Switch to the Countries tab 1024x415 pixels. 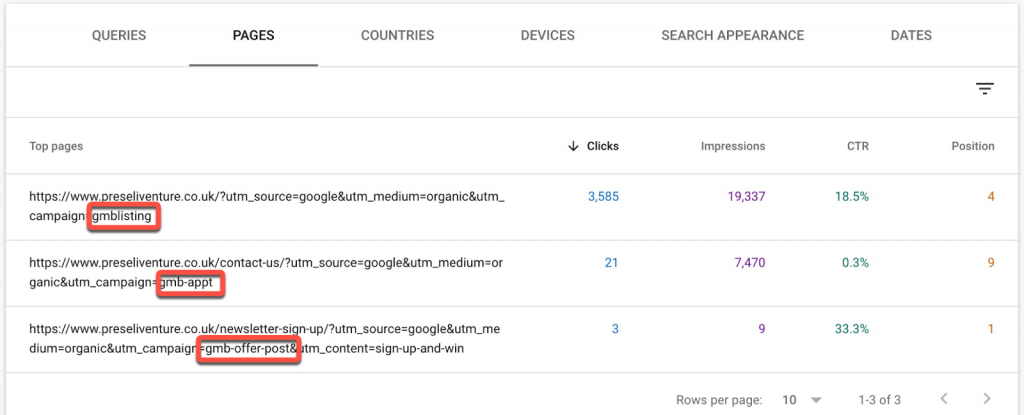coord(397,35)
